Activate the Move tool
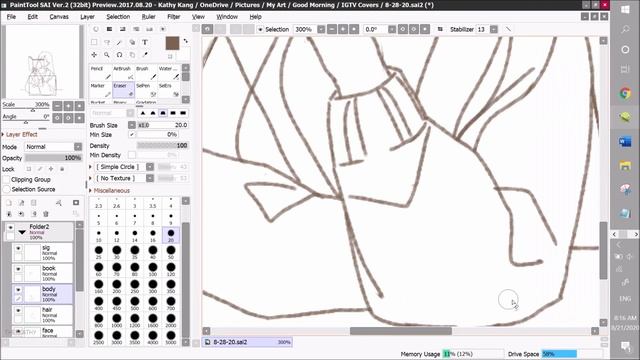640x360 pixels. point(94,55)
